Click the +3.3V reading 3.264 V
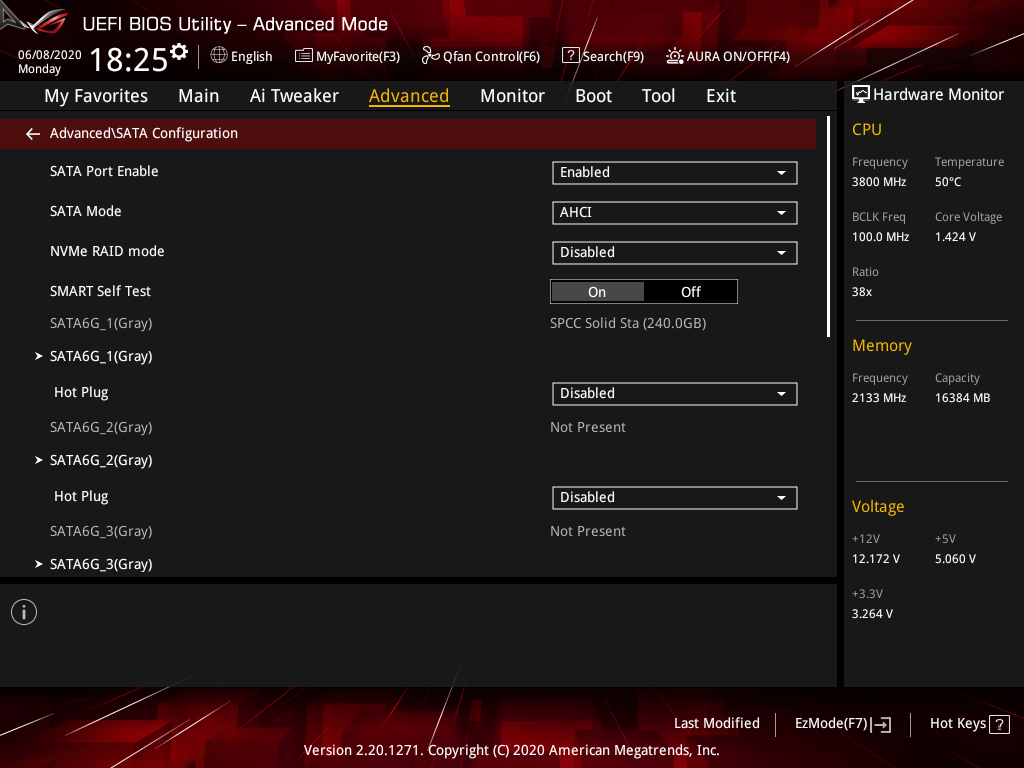Screen dimensions: 1024x768 [x=872, y=614]
